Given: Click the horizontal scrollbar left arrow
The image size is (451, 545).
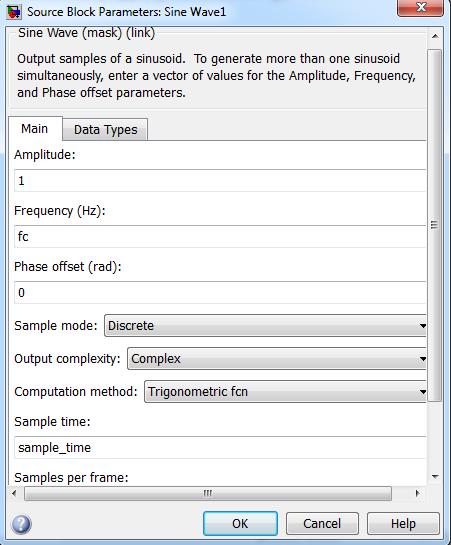Looking at the screenshot, I should tap(14, 493).
